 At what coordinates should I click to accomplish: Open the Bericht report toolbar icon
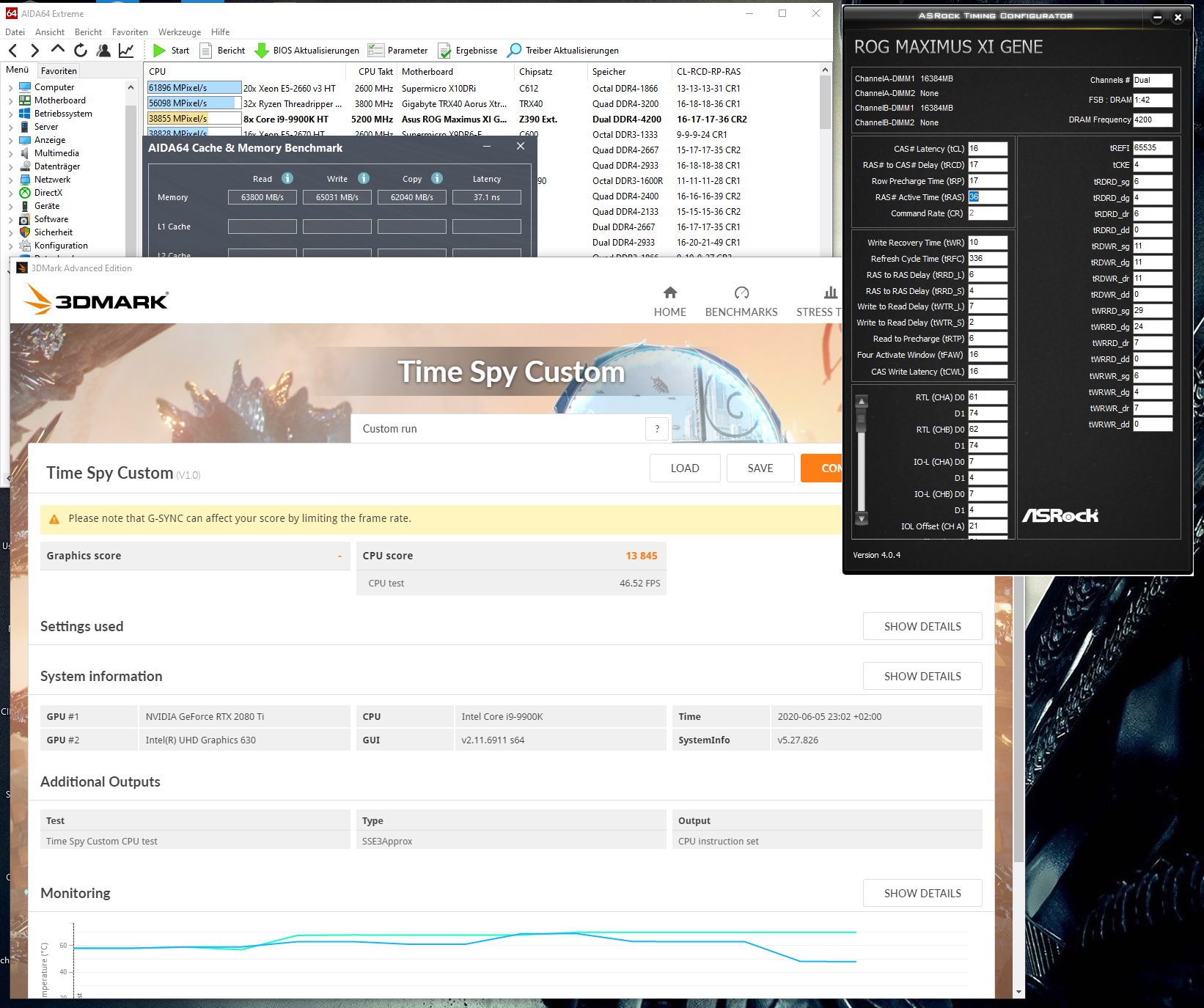click(x=206, y=51)
